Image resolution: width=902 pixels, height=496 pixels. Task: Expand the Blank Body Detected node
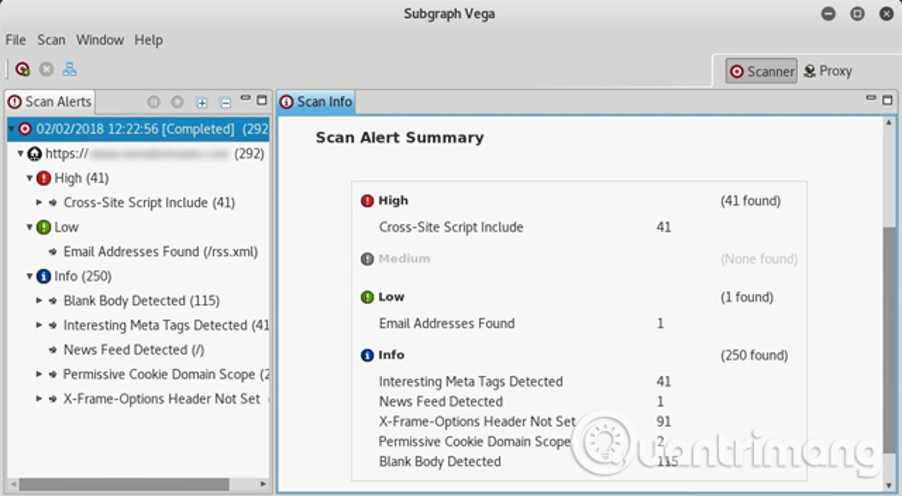point(39,300)
